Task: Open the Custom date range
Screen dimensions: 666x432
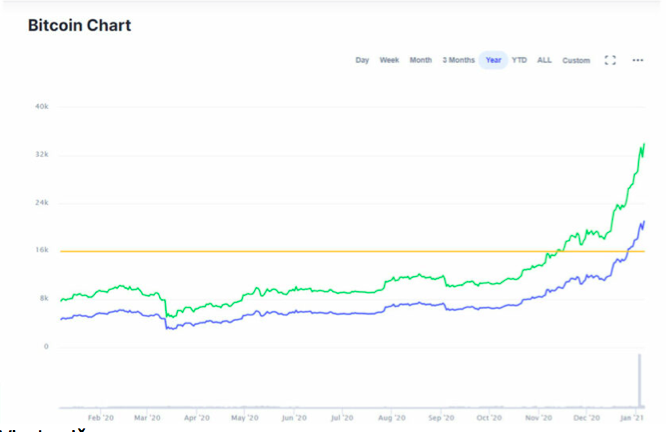Action: pyautogui.click(x=576, y=60)
